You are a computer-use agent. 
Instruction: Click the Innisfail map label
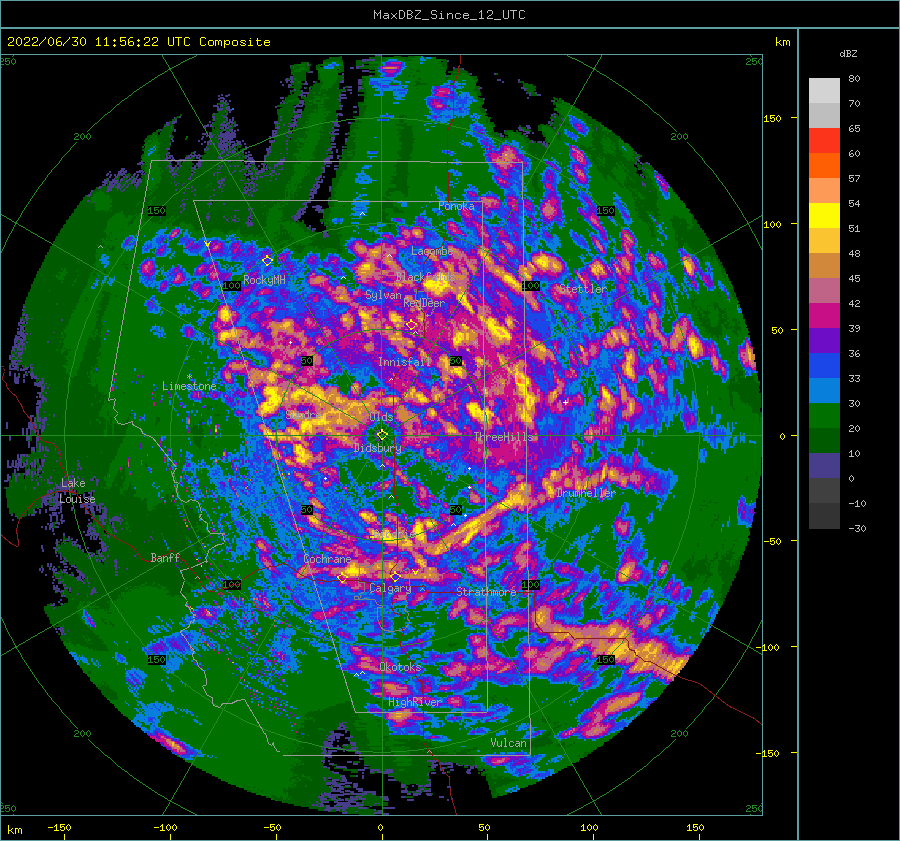(x=404, y=362)
